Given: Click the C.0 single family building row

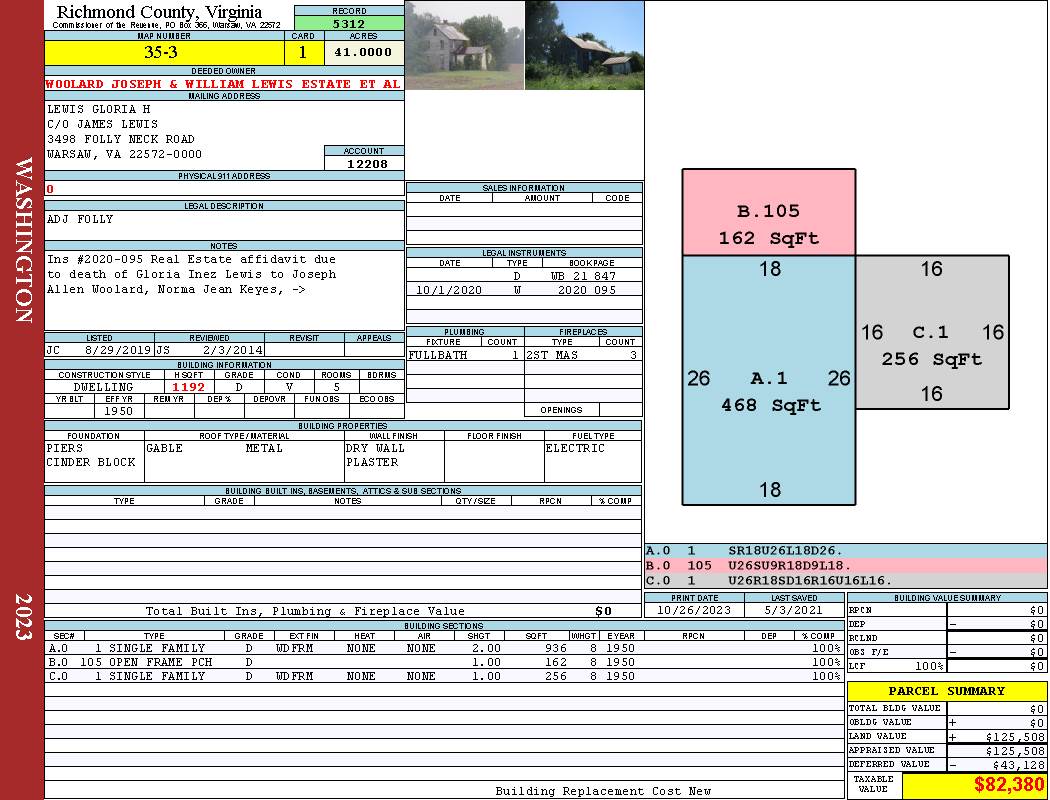Looking at the screenshot, I should (x=443, y=677).
